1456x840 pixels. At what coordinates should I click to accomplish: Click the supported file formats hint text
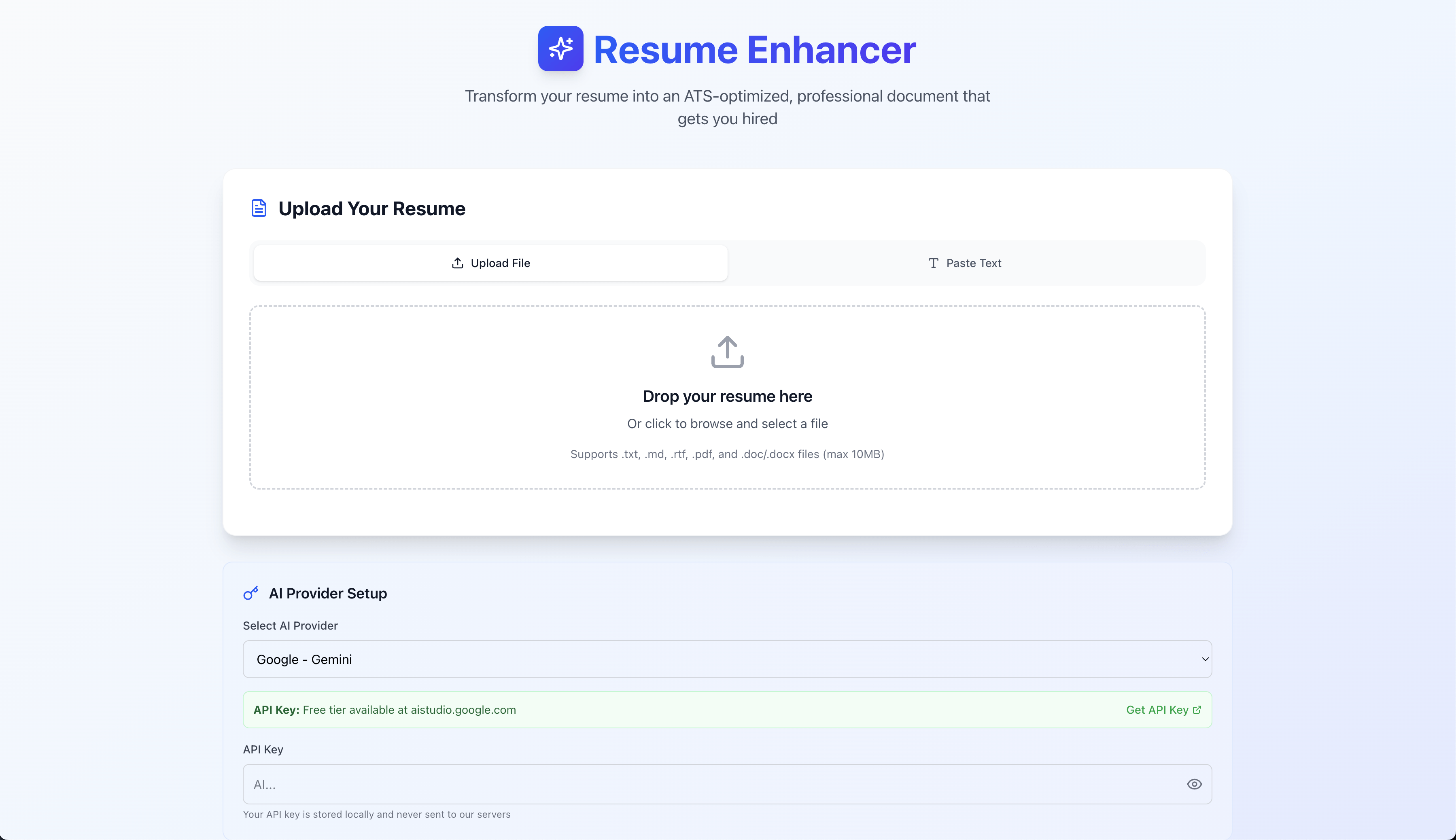tap(727, 454)
